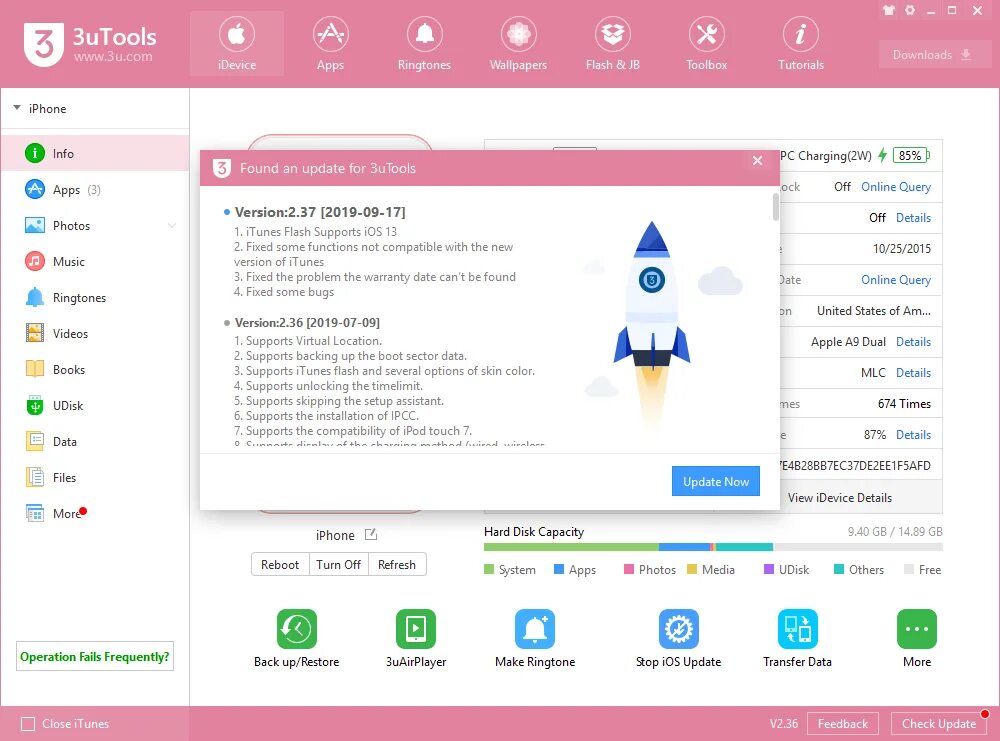This screenshot has height=741, width=1000.
Task: Open Videos in the sidebar
Action: pyautogui.click(x=95, y=333)
